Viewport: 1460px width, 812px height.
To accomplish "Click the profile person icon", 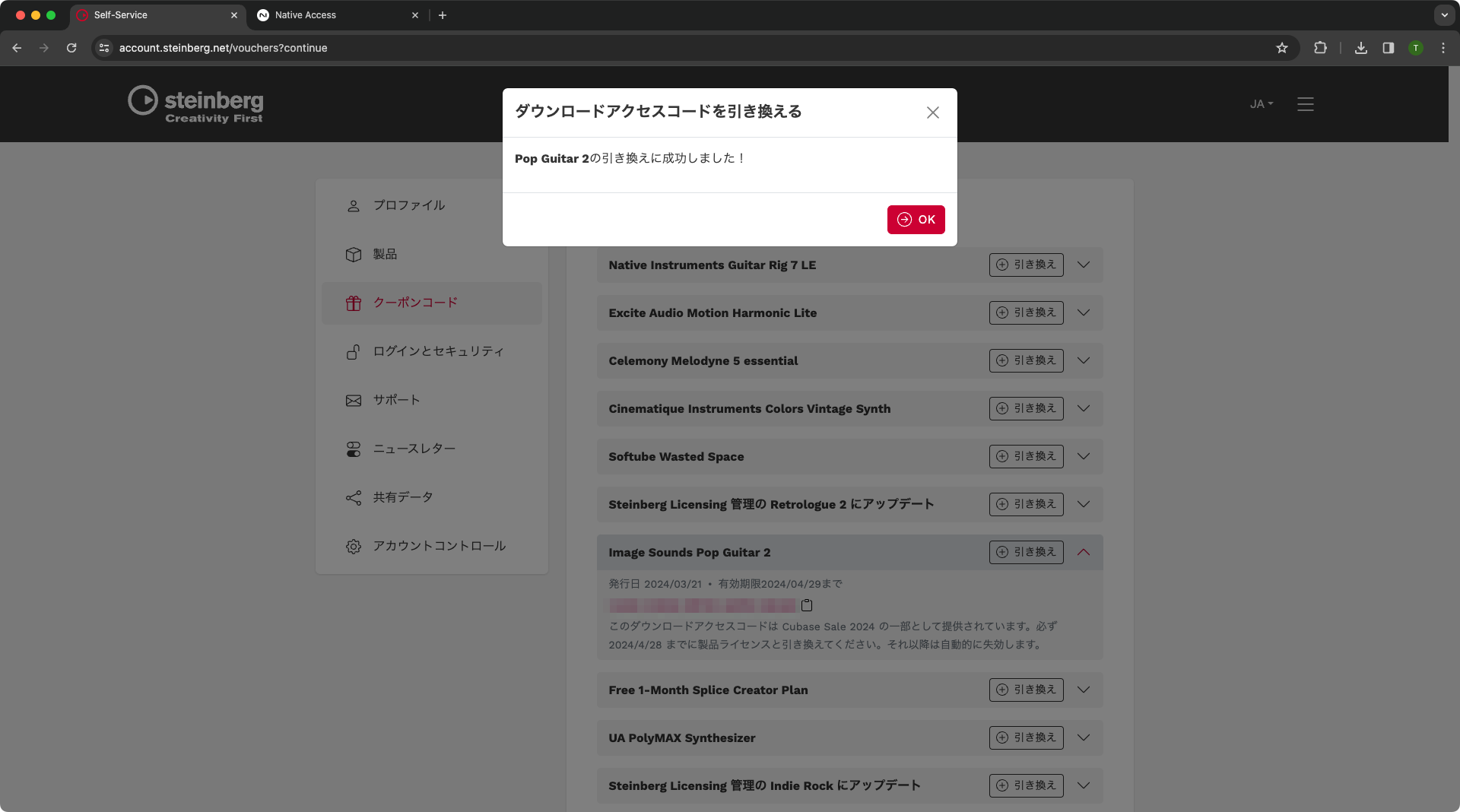I will pos(354,206).
